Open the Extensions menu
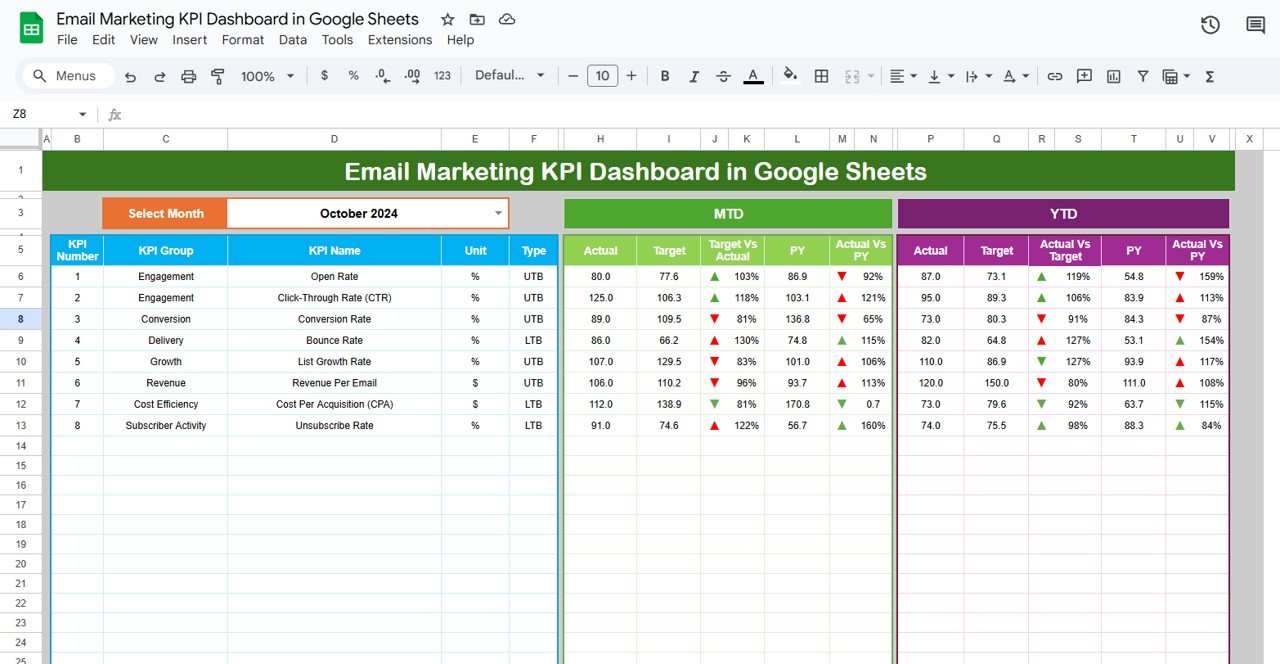This screenshot has width=1280, height=664. tap(400, 40)
